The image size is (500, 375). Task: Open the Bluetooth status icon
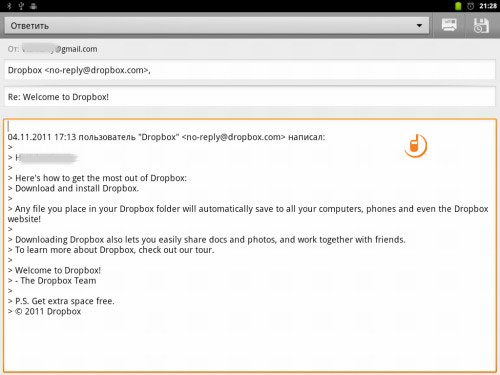(9, 6)
